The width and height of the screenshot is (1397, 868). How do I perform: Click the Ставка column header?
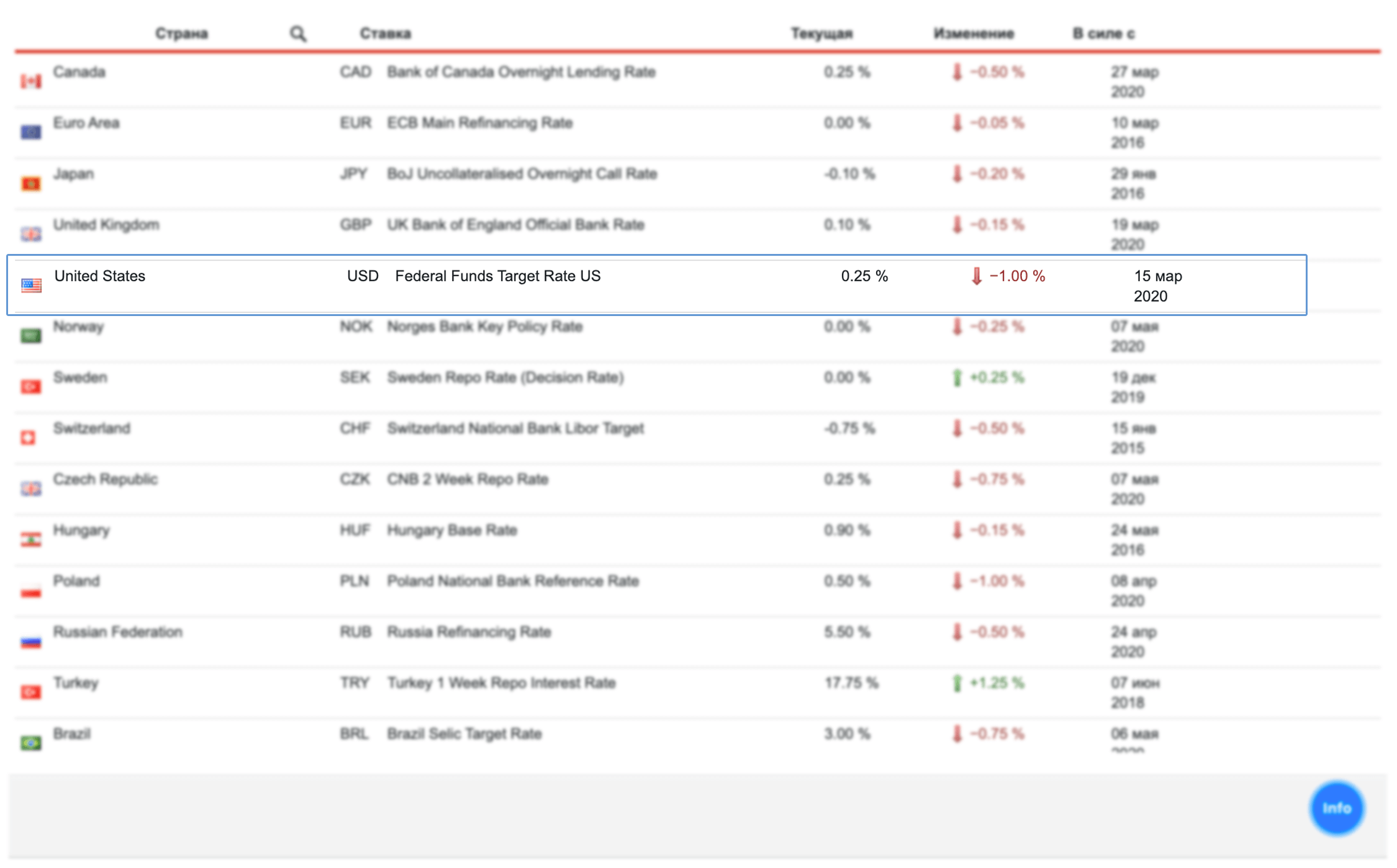click(x=386, y=34)
